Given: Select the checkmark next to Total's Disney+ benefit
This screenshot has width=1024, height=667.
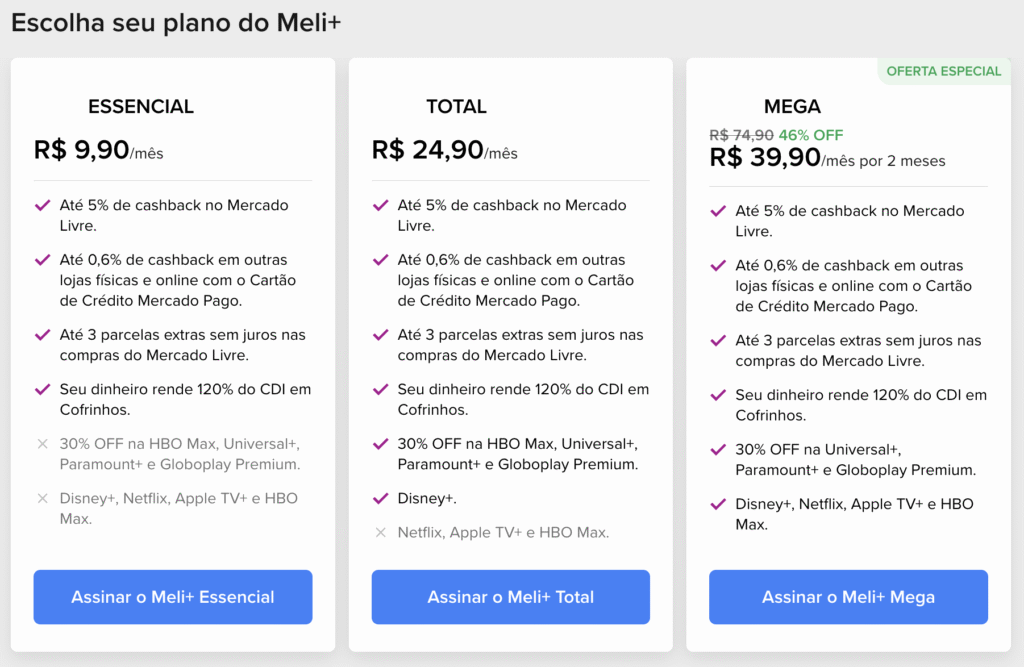Looking at the screenshot, I should [379, 497].
